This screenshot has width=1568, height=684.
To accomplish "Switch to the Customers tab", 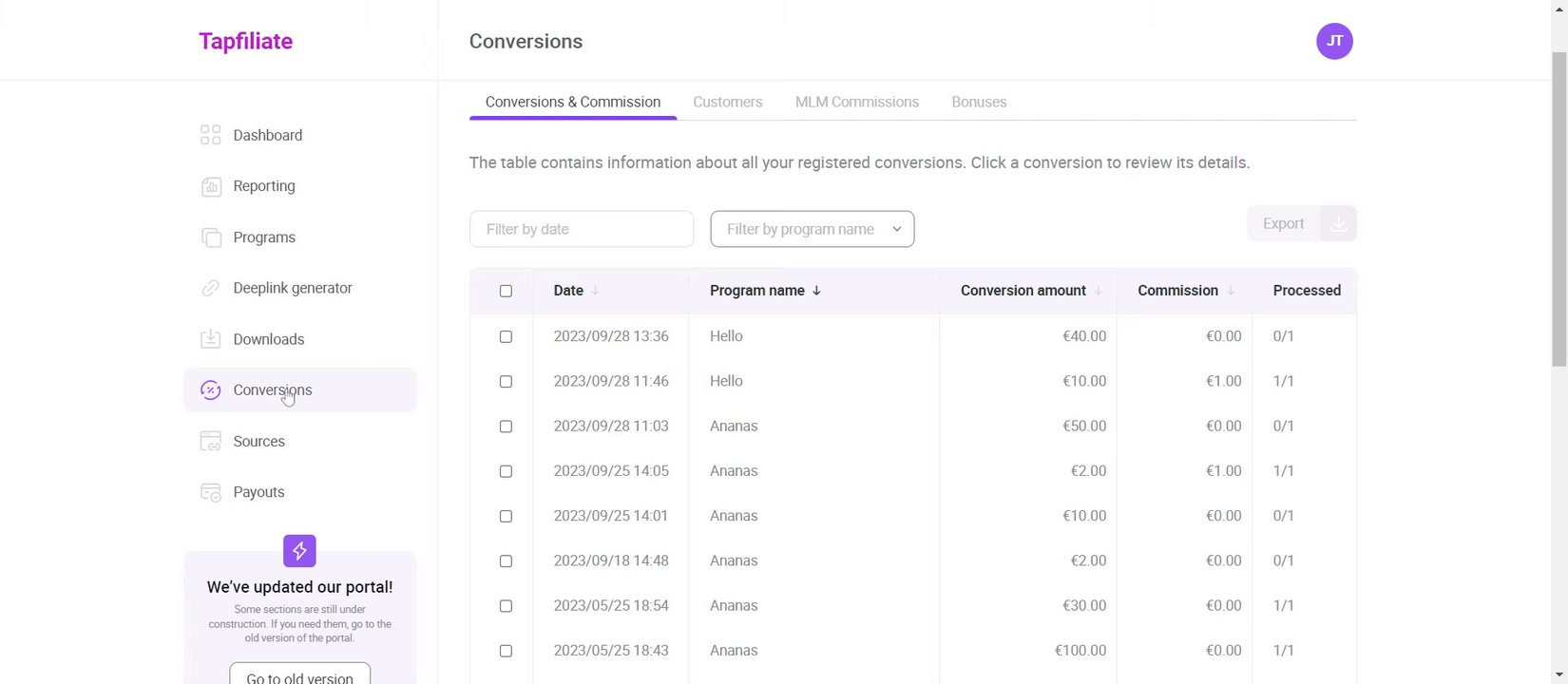I will click(x=727, y=102).
